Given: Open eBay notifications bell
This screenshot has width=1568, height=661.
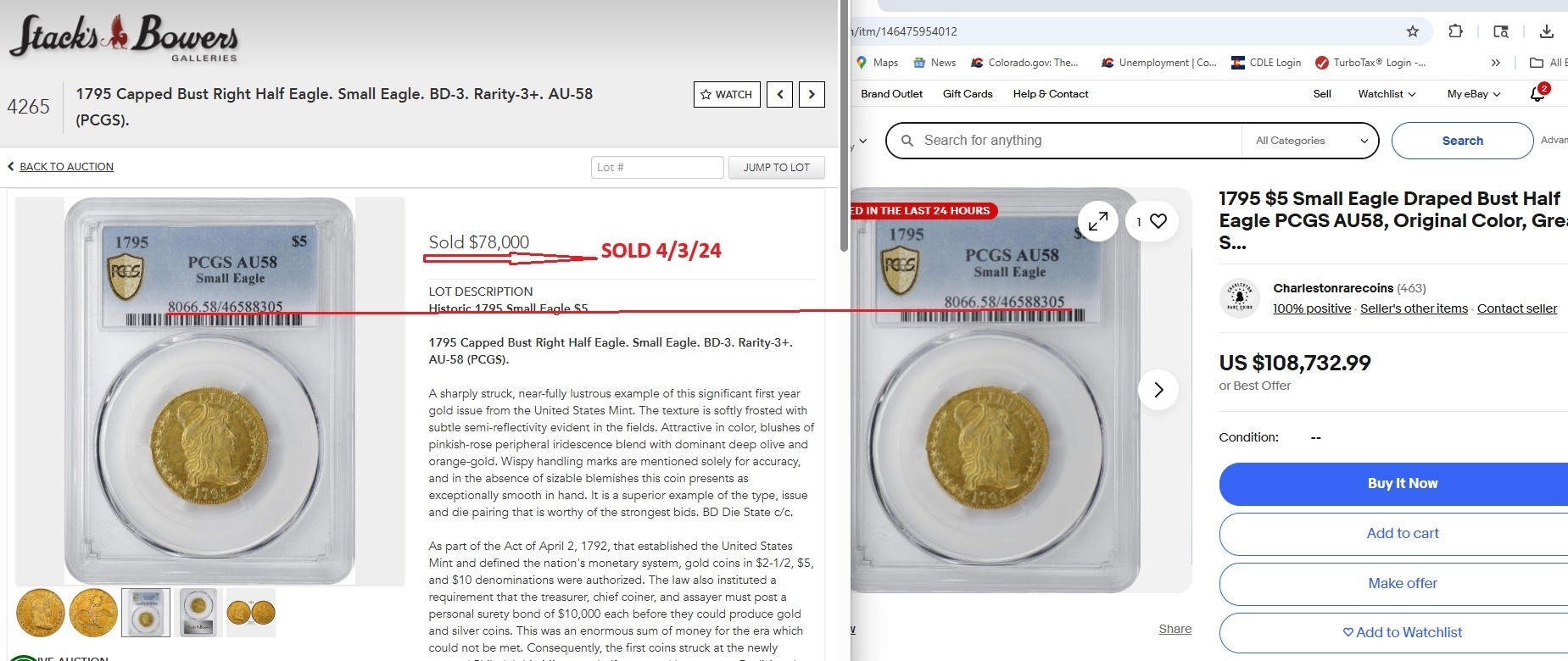Looking at the screenshot, I should point(1538,93).
